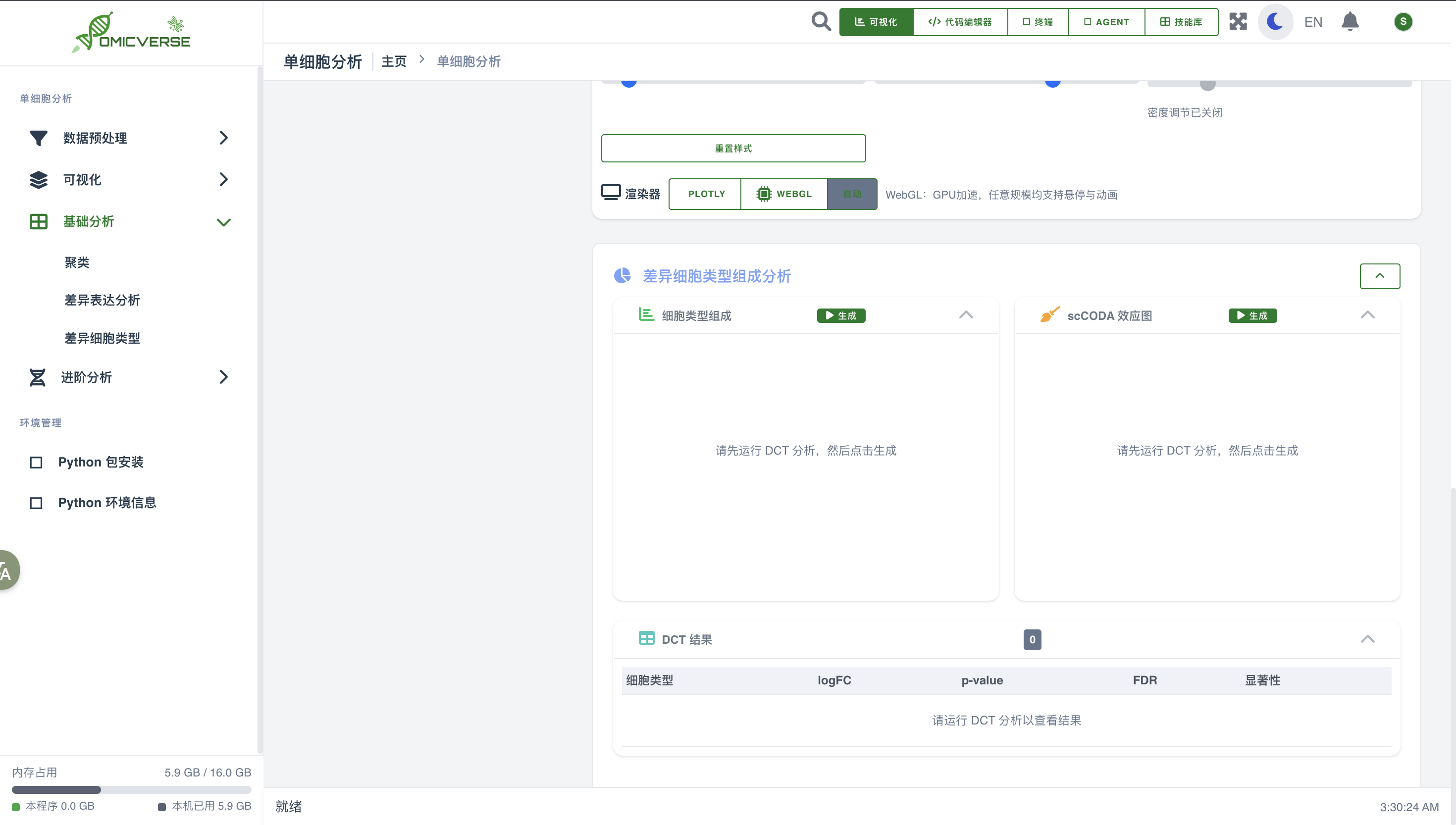1456x825 pixels.
Task: Click the DCT 结果 table icon
Action: pyautogui.click(x=646, y=639)
